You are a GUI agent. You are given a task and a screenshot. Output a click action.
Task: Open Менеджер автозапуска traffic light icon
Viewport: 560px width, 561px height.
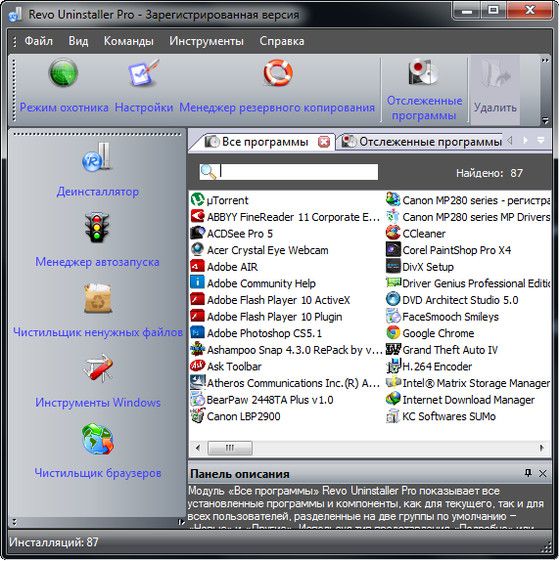coord(97,228)
